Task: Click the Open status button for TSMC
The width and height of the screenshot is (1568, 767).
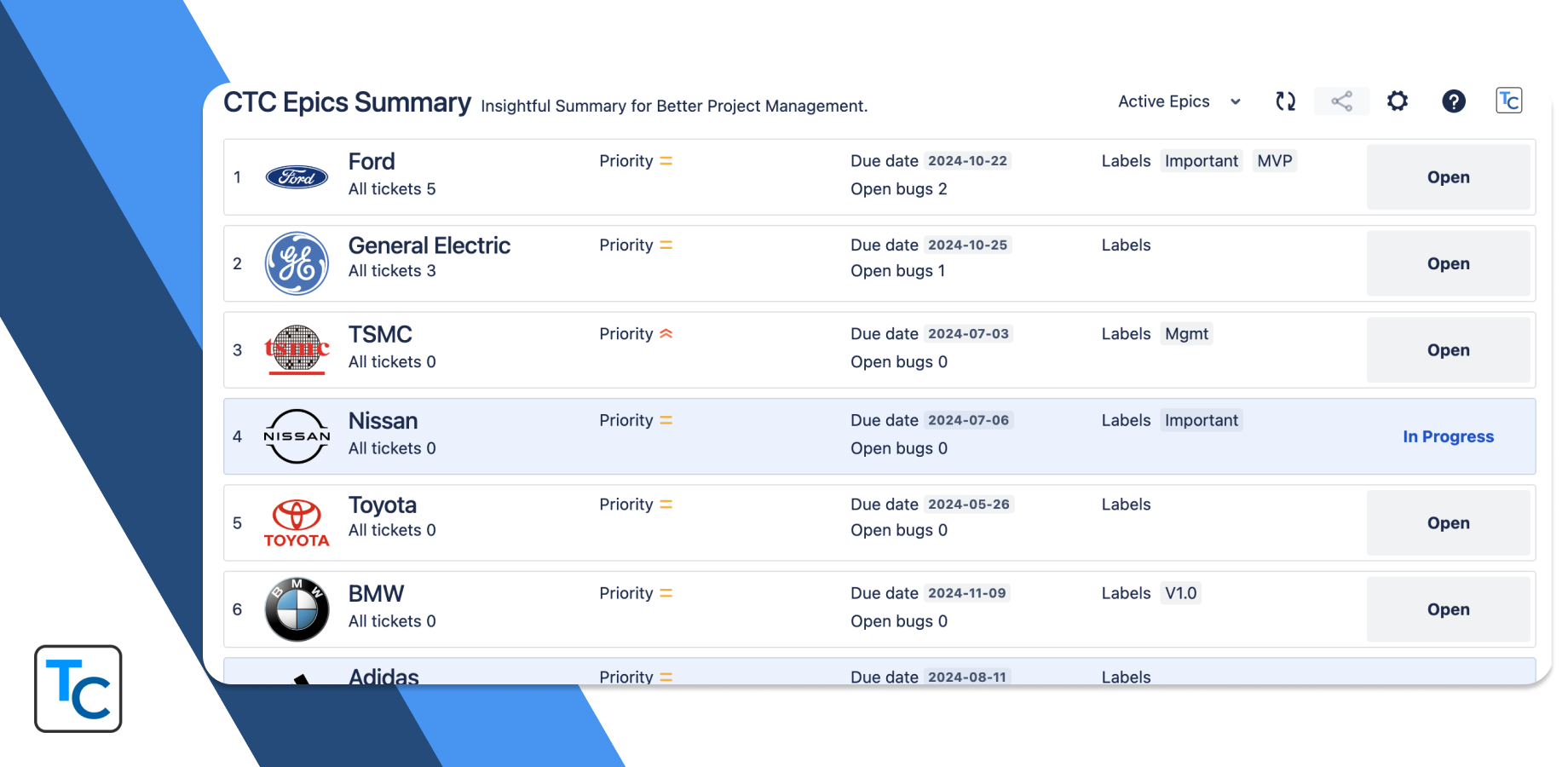Action: 1449,350
